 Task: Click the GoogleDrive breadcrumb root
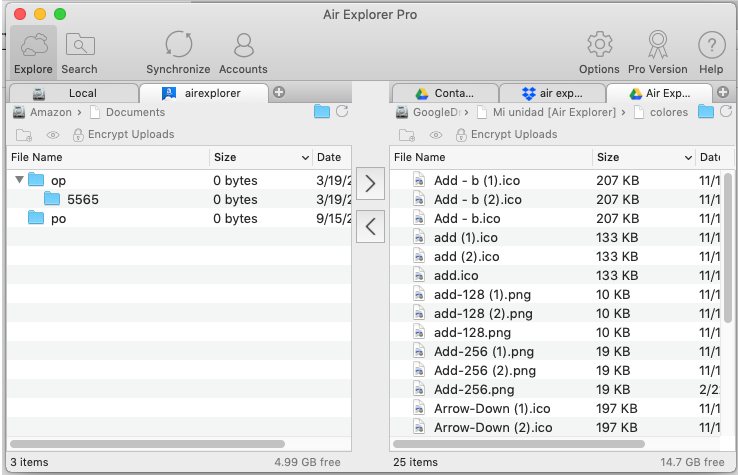point(428,112)
